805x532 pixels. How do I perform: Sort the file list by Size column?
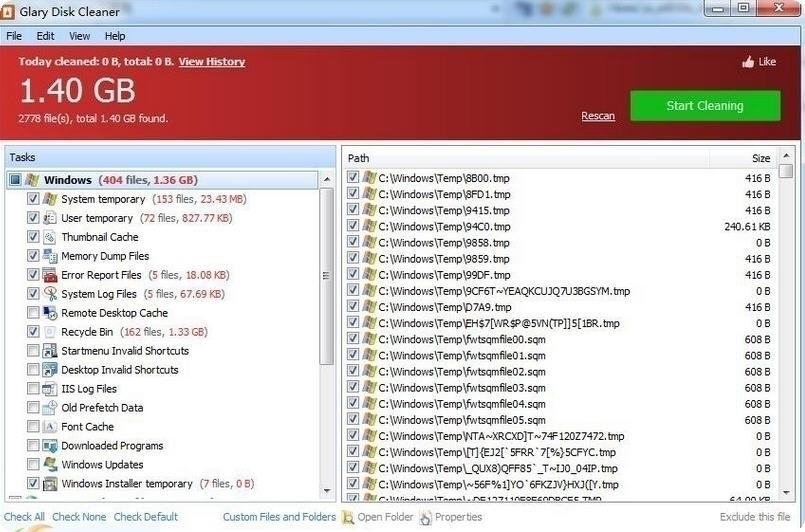tap(760, 158)
